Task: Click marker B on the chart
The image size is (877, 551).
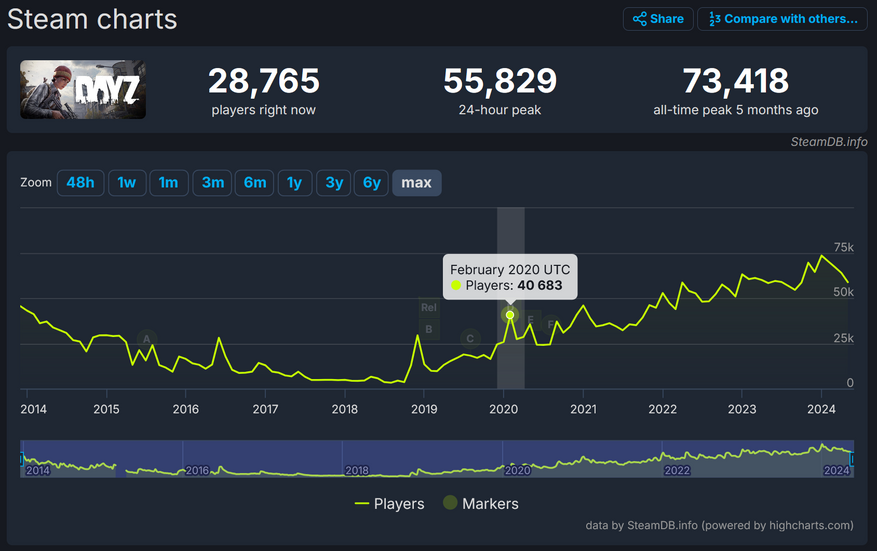Action: point(429,329)
